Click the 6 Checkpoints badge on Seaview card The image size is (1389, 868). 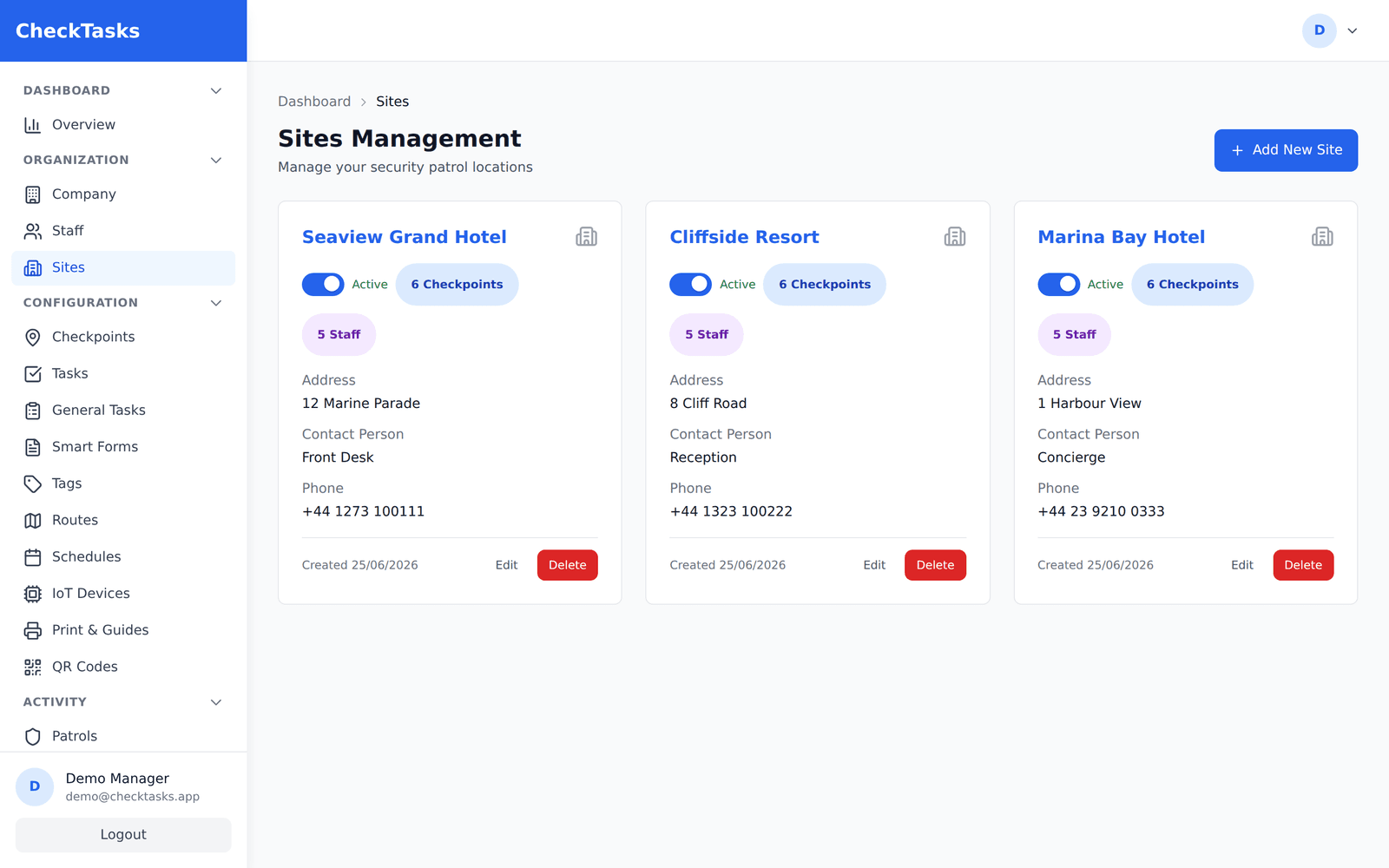[458, 285]
